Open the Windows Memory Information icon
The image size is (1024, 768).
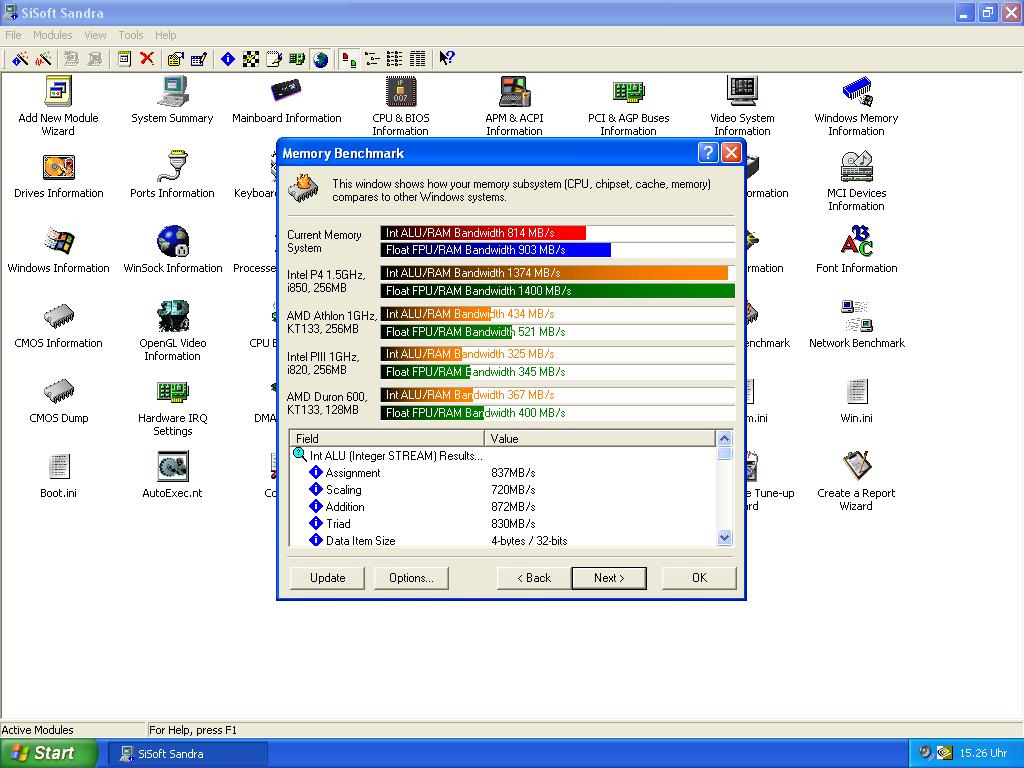coord(856,93)
